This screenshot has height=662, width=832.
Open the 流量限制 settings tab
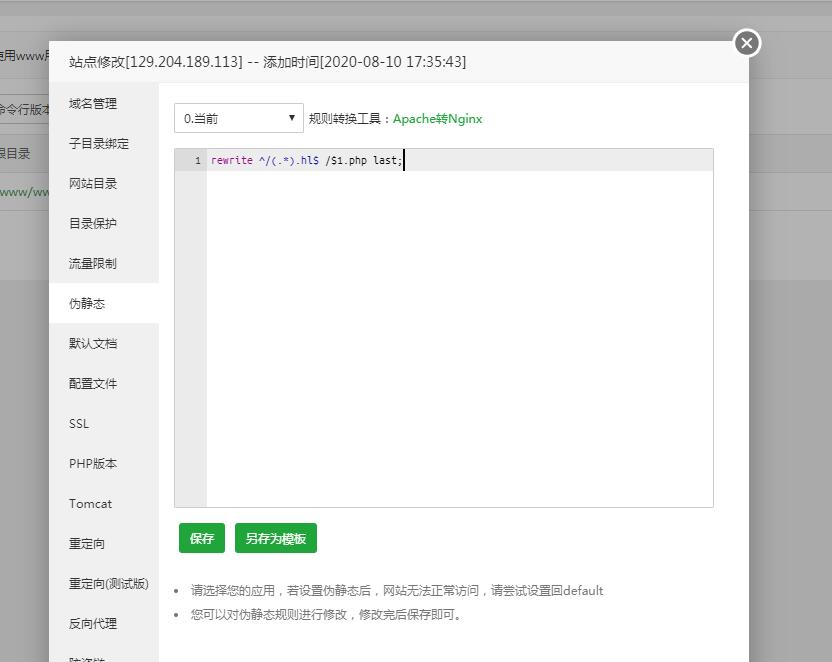click(93, 263)
